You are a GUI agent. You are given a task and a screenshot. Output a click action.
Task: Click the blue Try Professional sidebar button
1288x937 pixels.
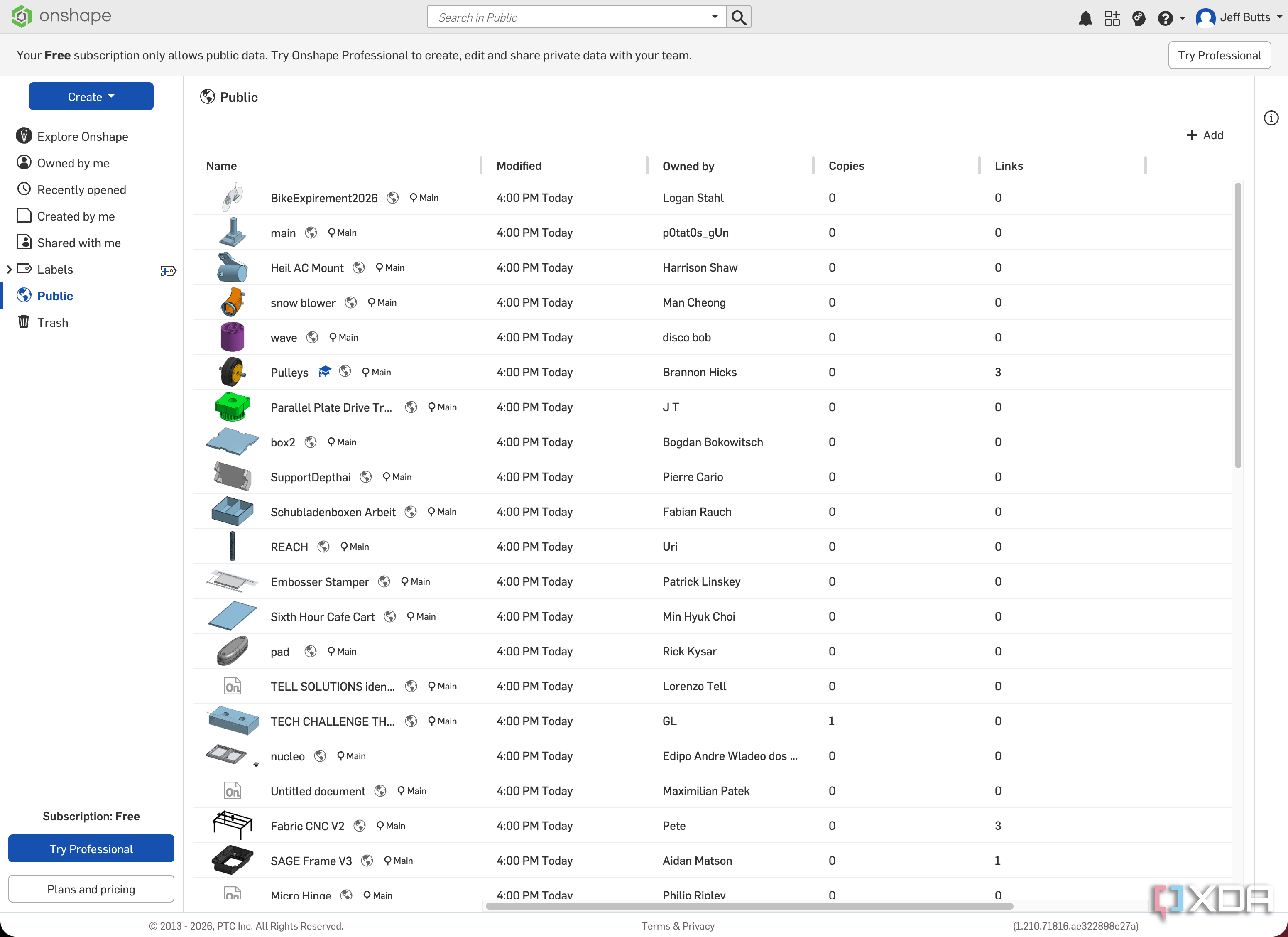coord(91,849)
